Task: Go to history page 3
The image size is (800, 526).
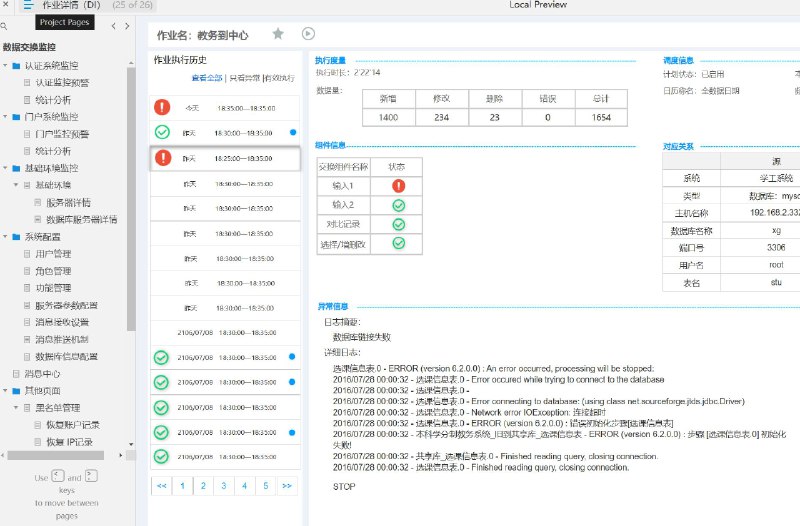Action: tap(224, 486)
